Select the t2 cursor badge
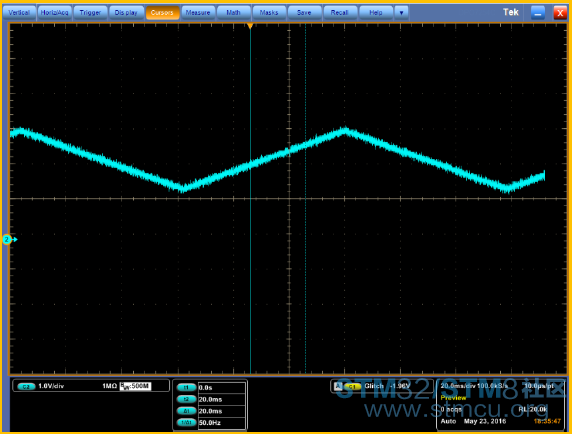The image size is (573, 434). coord(186,399)
